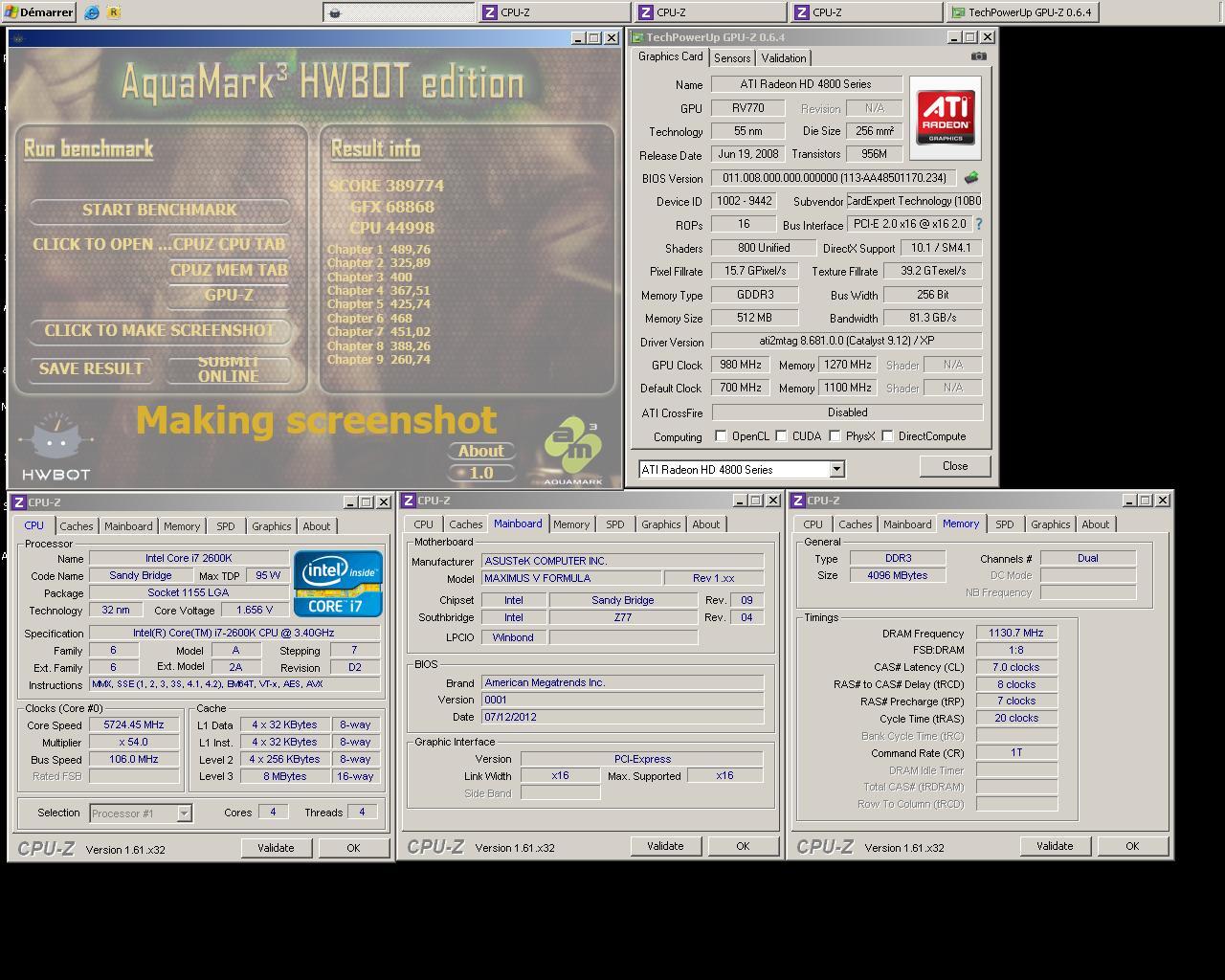Click START BENCHMARK in AquaMark
The width and height of the screenshot is (1225, 980).
point(160,210)
